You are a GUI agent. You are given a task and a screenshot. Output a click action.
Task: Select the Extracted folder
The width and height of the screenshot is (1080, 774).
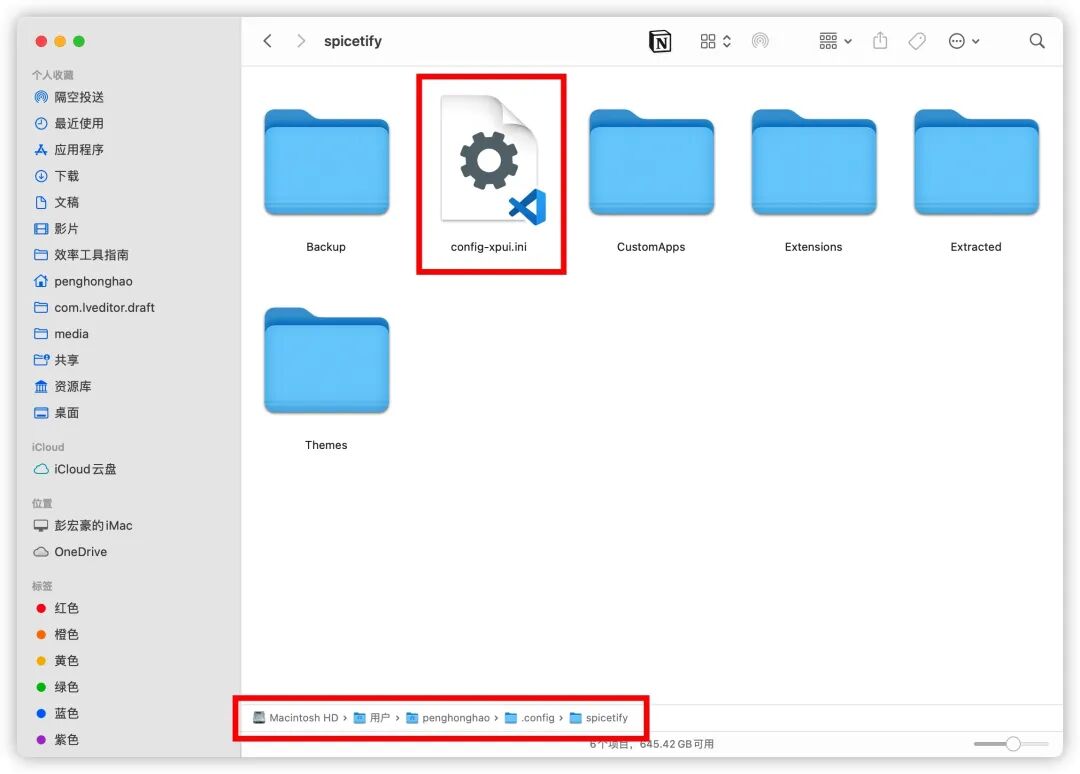tap(976, 180)
